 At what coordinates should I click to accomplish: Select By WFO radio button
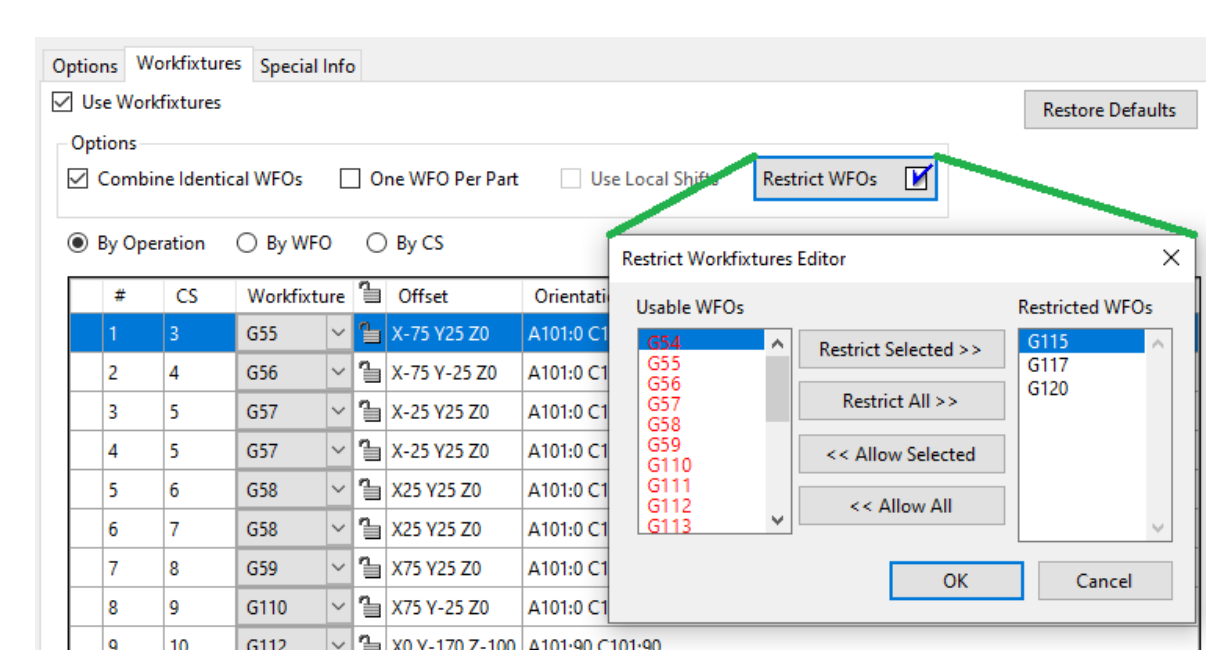click(x=246, y=243)
